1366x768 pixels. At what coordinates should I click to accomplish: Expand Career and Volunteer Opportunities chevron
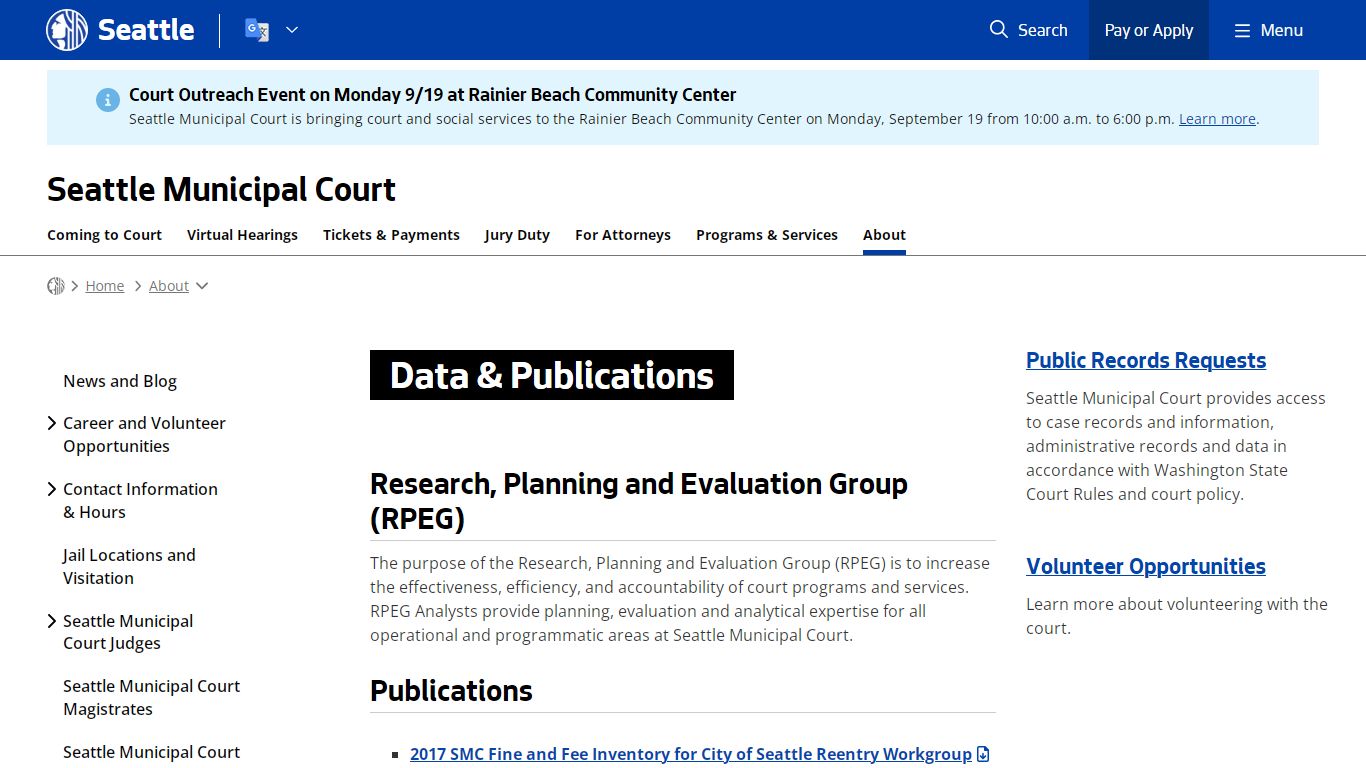52,423
